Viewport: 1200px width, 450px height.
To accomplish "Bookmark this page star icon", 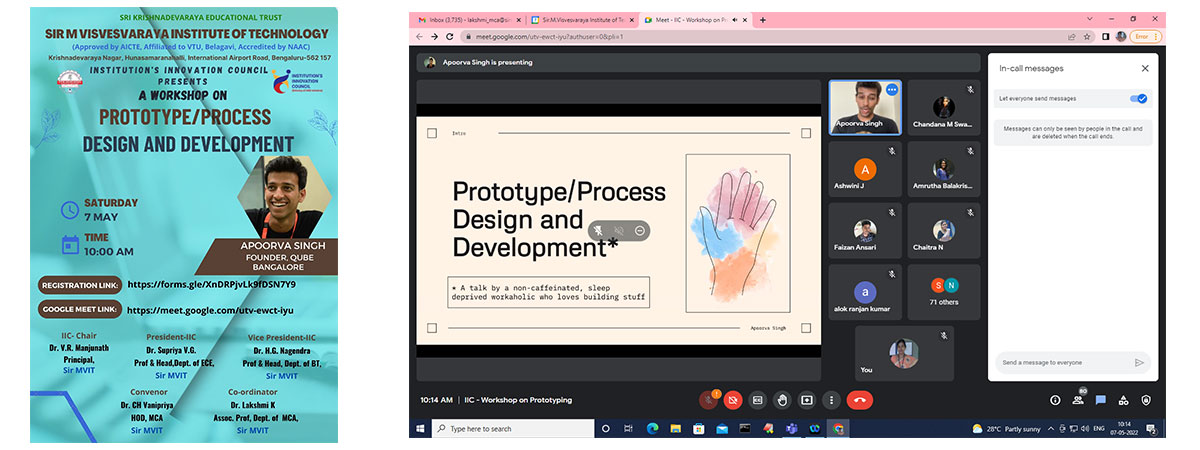I will tap(1089, 37).
